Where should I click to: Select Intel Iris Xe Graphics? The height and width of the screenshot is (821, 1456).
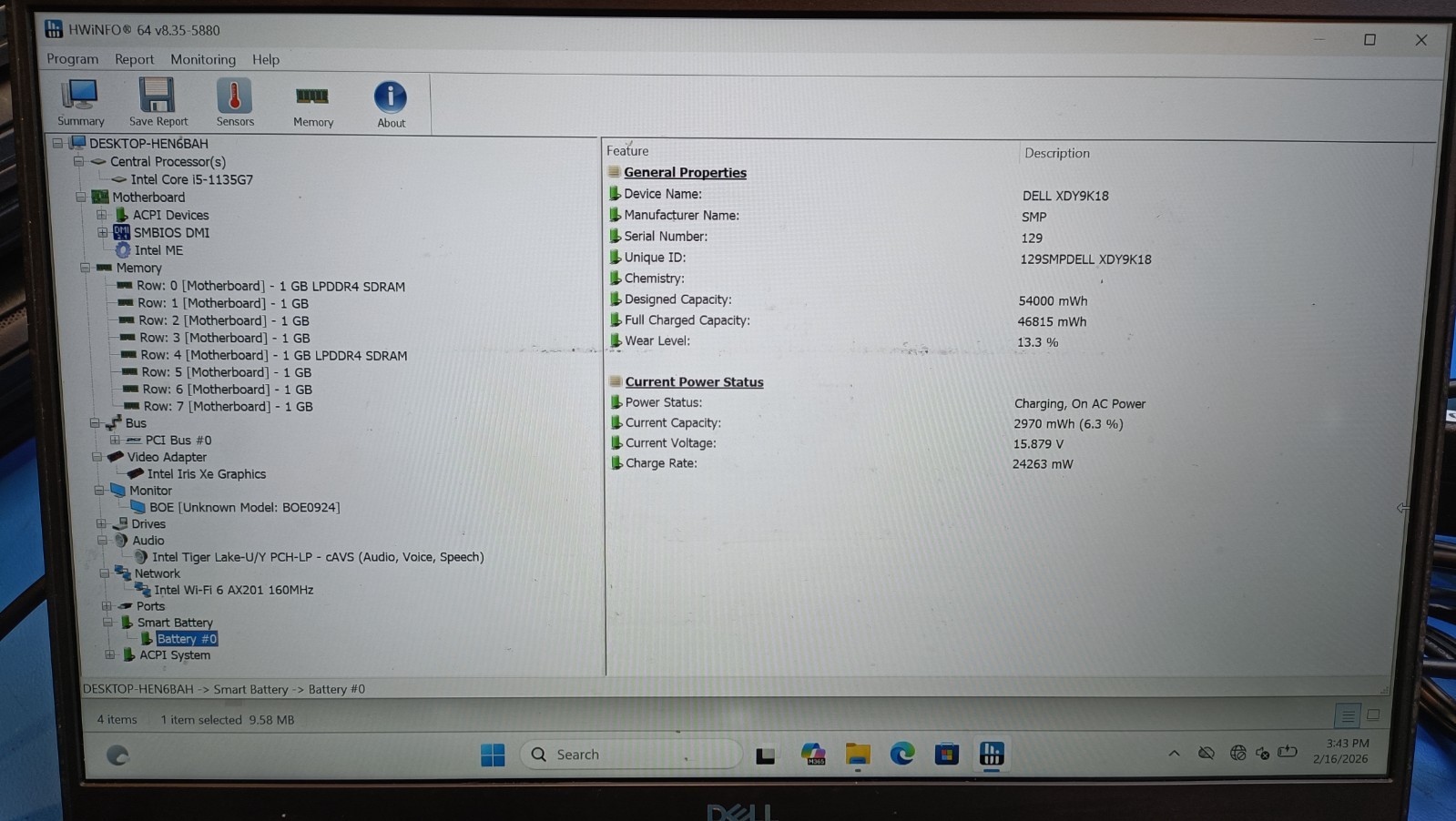207,473
